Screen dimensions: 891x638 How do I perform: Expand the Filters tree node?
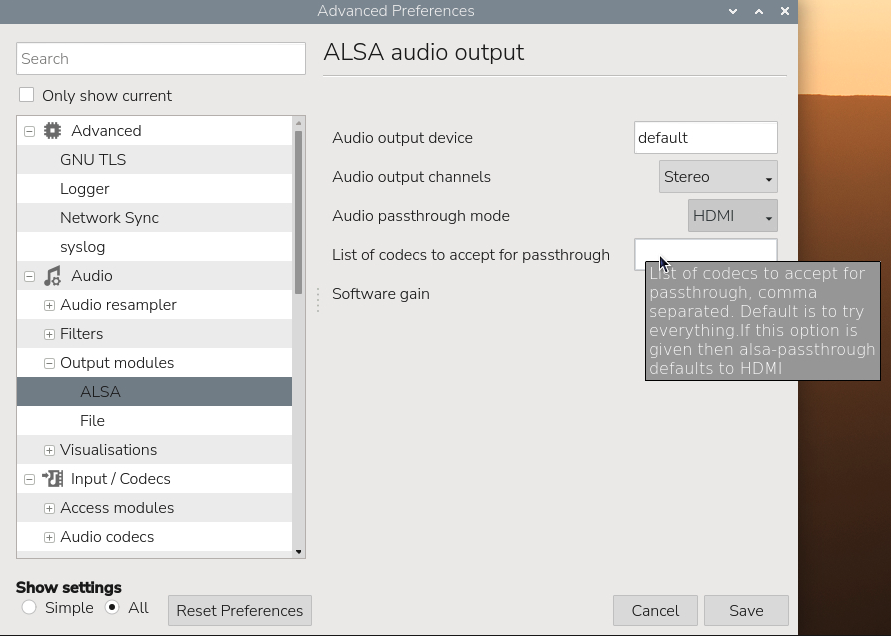pyautogui.click(x=49, y=334)
